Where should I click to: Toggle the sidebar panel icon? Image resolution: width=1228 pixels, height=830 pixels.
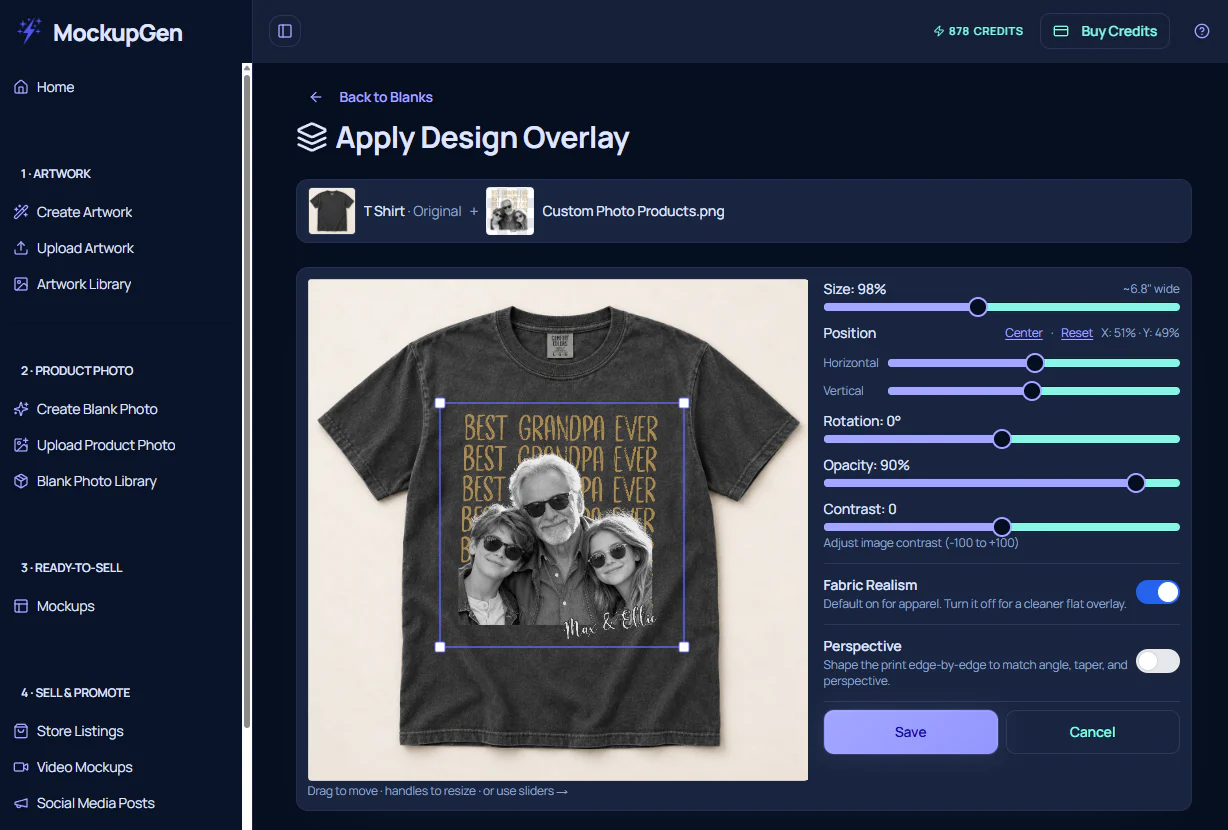(x=285, y=31)
